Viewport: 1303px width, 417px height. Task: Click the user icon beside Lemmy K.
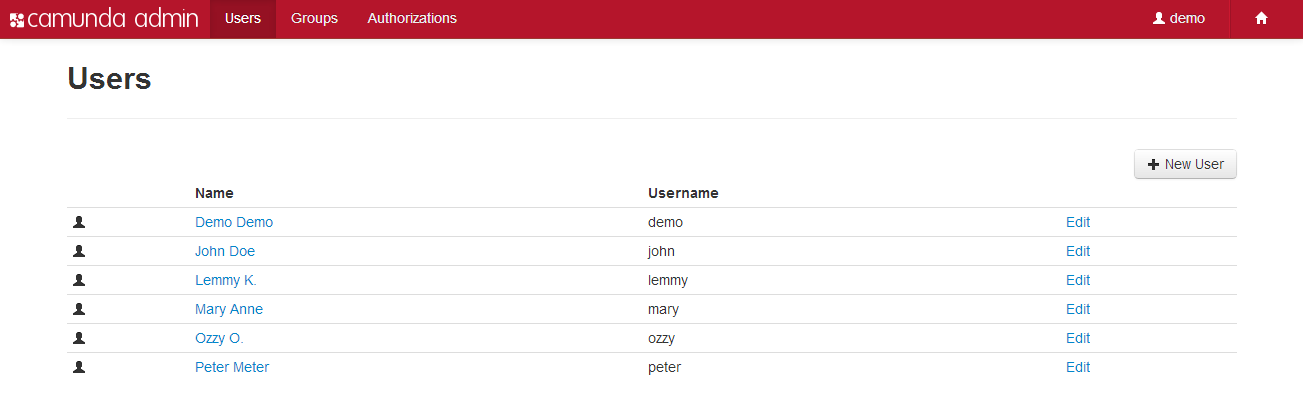80,280
